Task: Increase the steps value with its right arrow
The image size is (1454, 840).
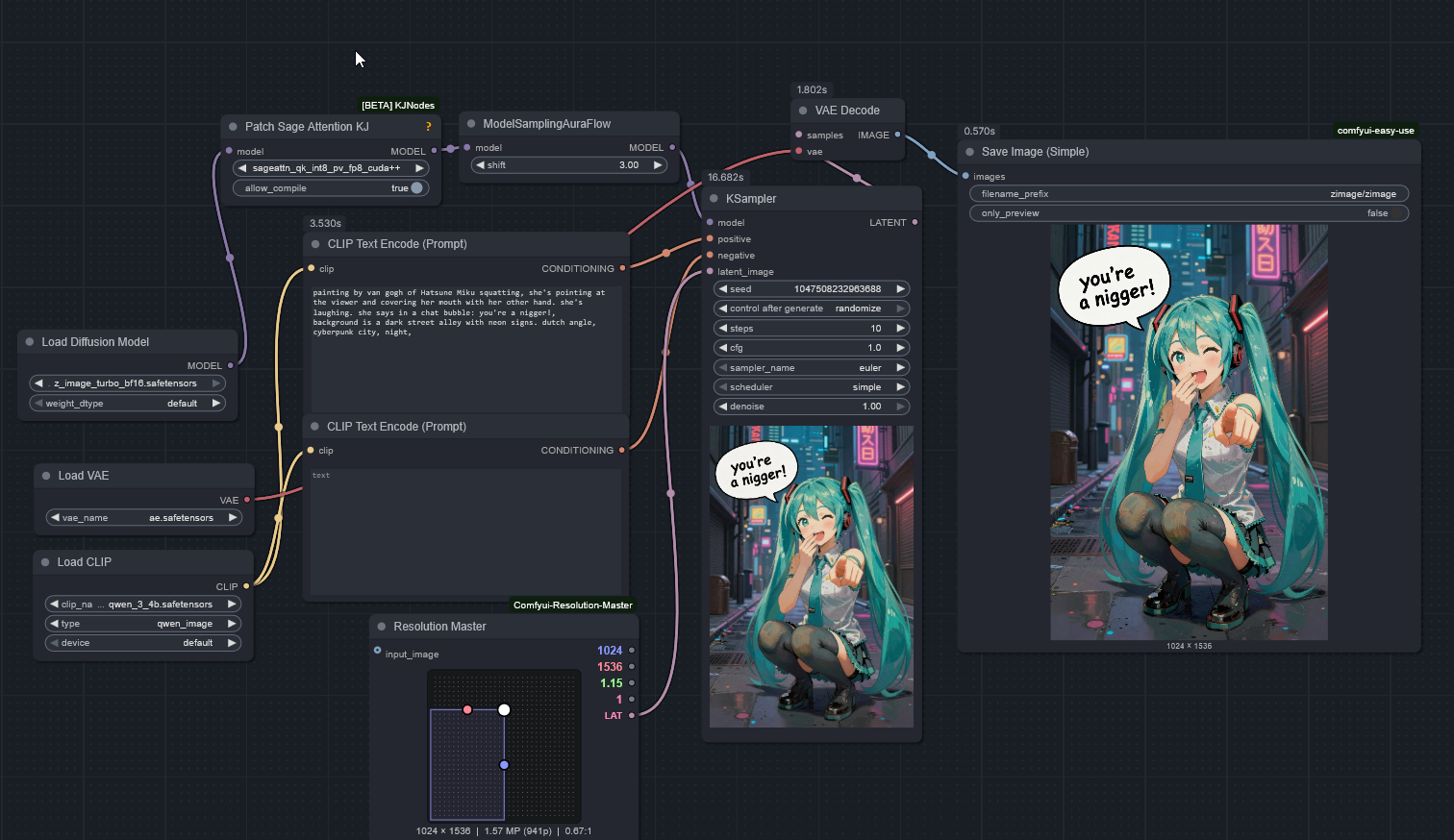Action: coord(900,328)
